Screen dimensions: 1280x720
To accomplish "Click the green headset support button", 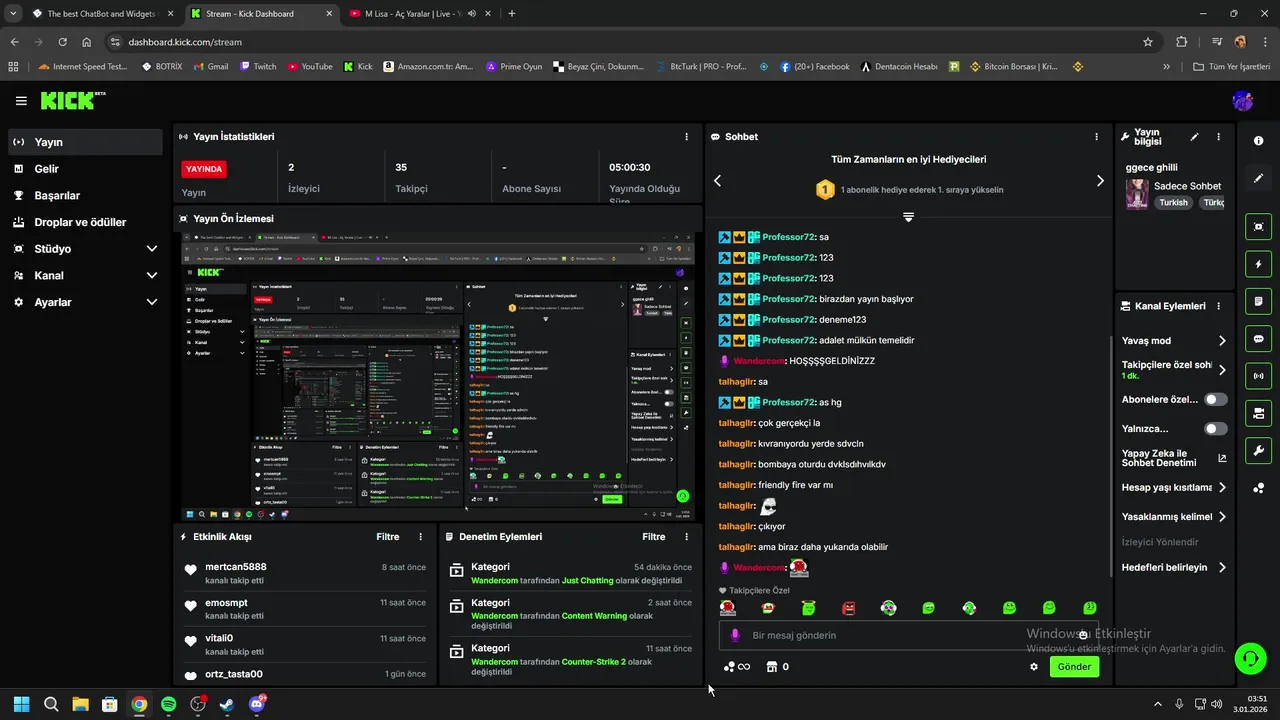I will pos(1250,658).
